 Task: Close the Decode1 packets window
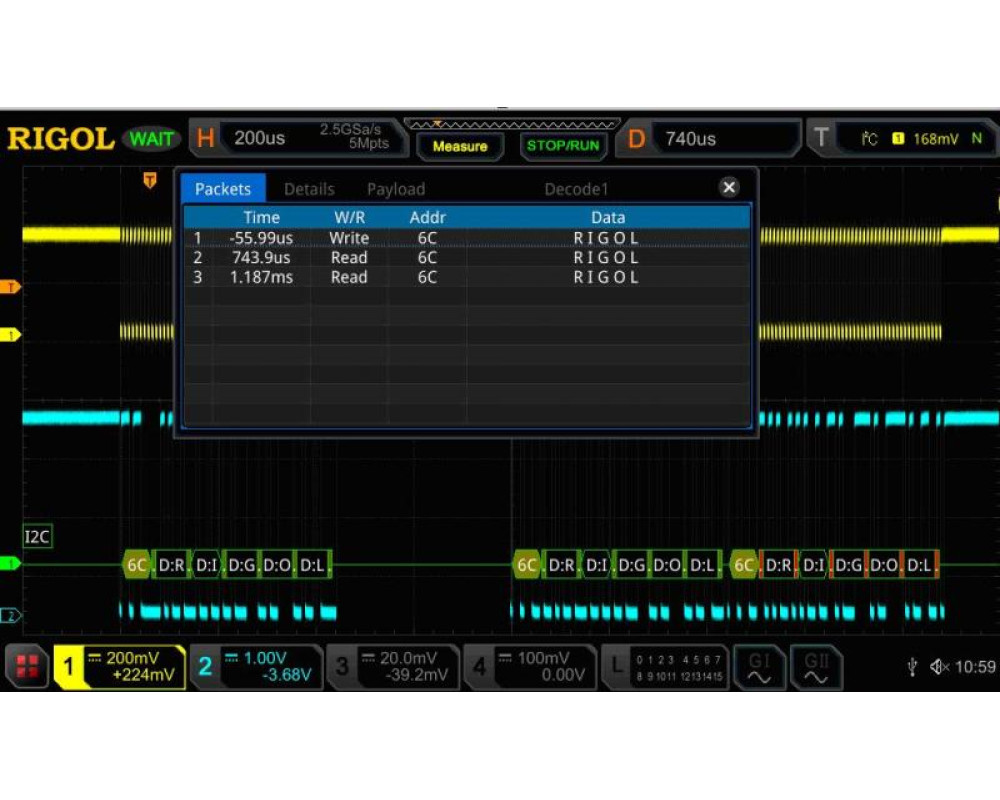[x=728, y=188]
